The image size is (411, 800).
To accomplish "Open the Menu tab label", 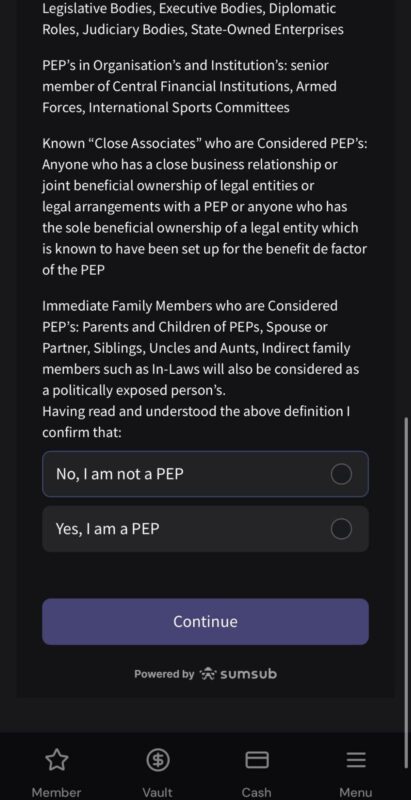I will [x=356, y=792].
